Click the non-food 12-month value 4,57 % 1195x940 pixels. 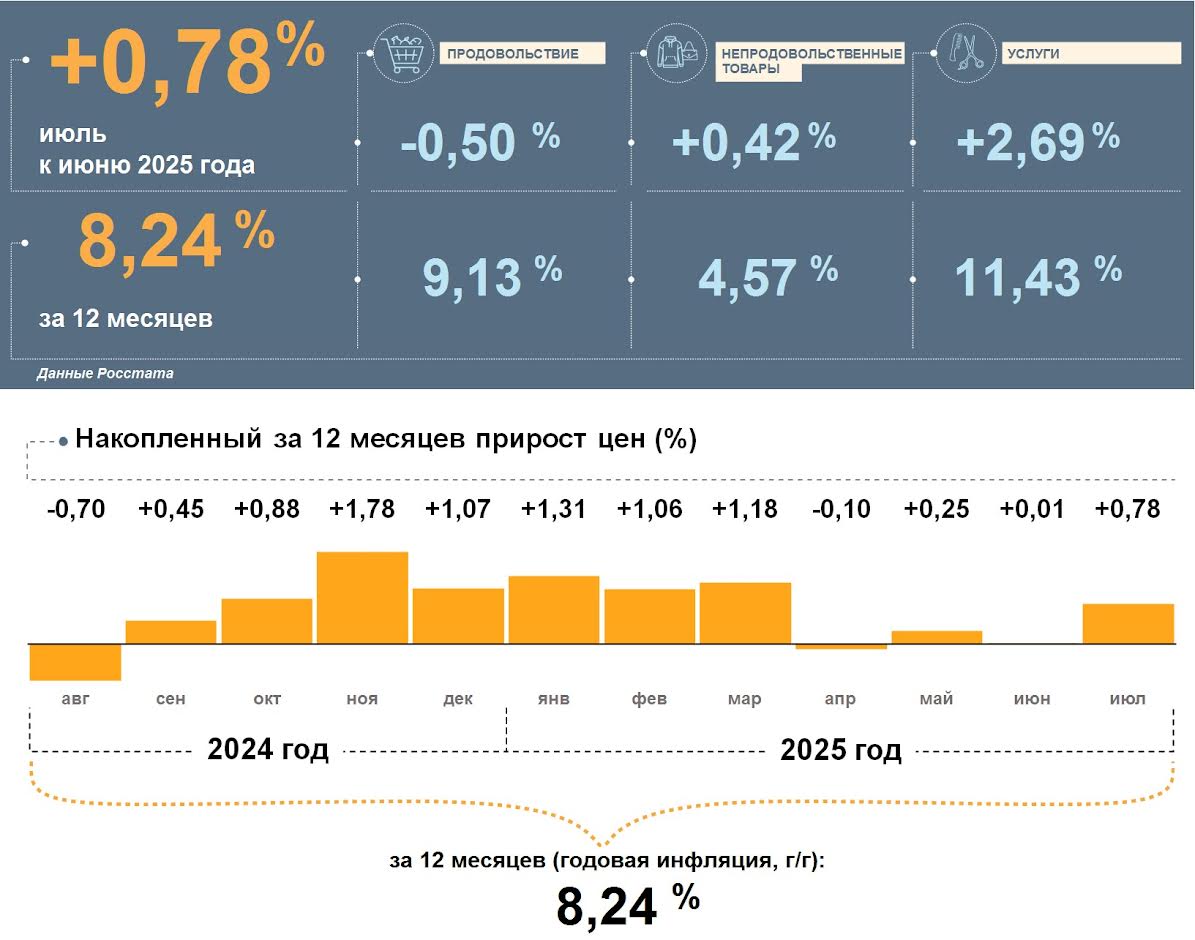point(767,276)
